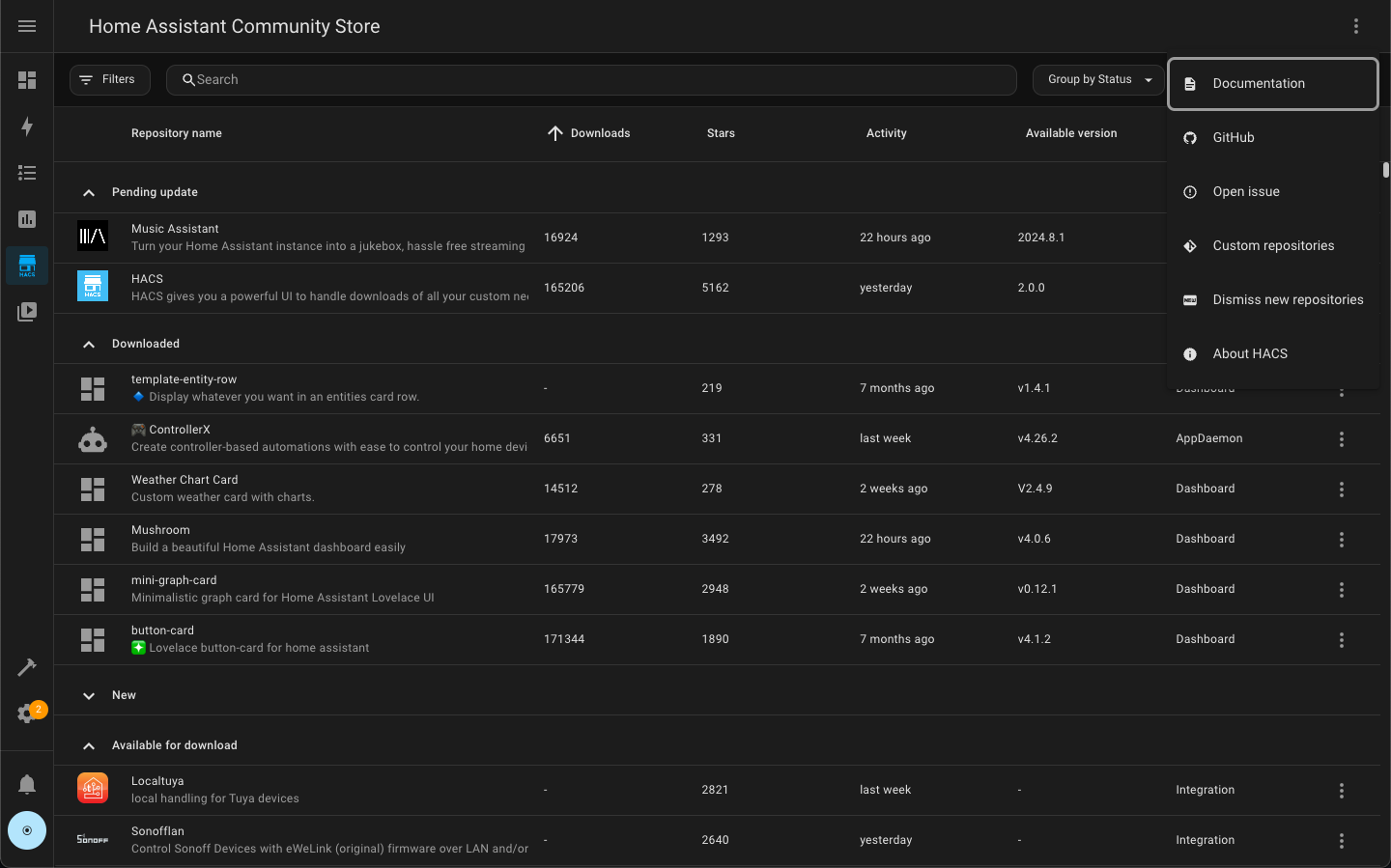The image size is (1391, 868).
Task: Choose Dismiss new repositories option
Action: tap(1289, 299)
